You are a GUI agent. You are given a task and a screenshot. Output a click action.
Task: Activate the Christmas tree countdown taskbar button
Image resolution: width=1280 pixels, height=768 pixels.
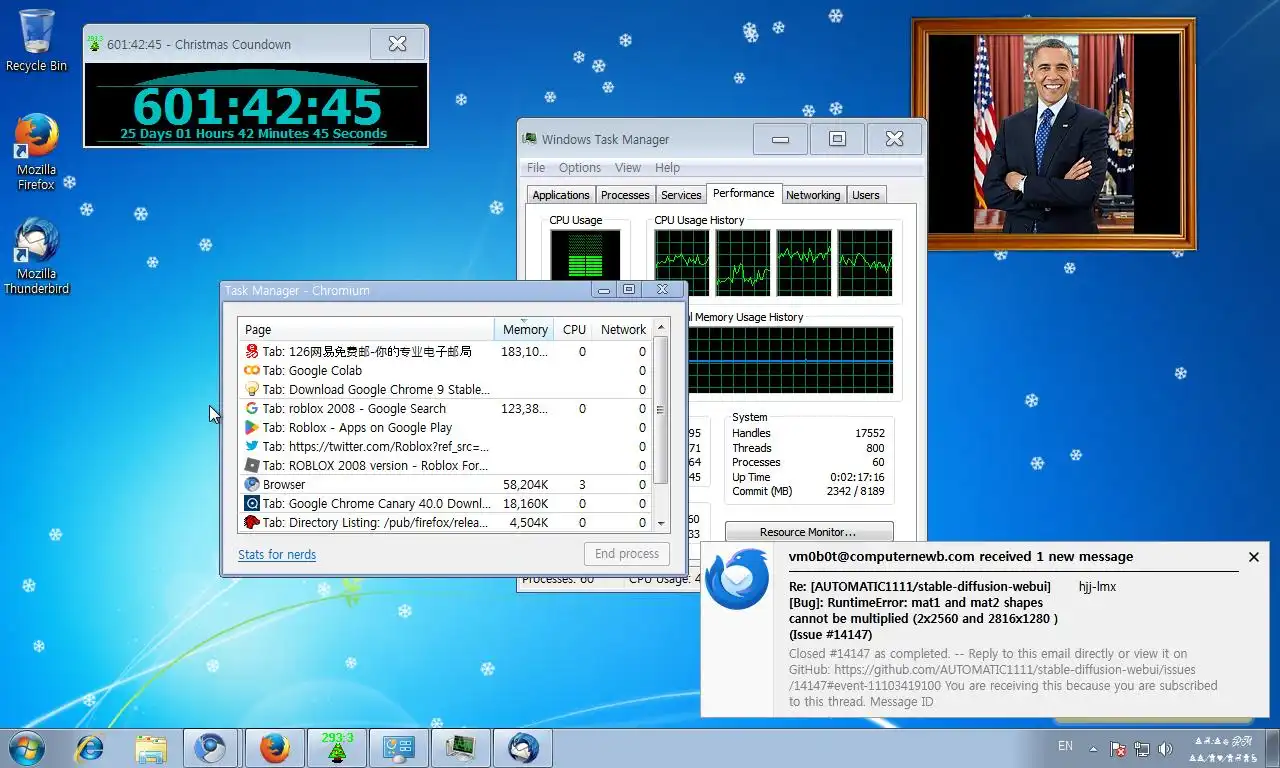coord(337,748)
